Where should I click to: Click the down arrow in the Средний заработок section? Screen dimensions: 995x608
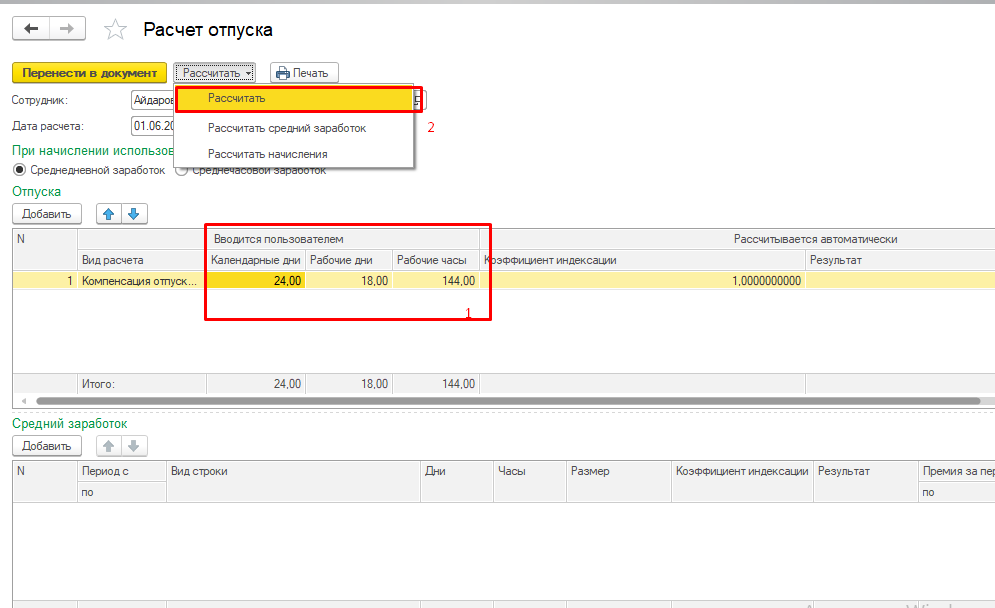(134, 446)
